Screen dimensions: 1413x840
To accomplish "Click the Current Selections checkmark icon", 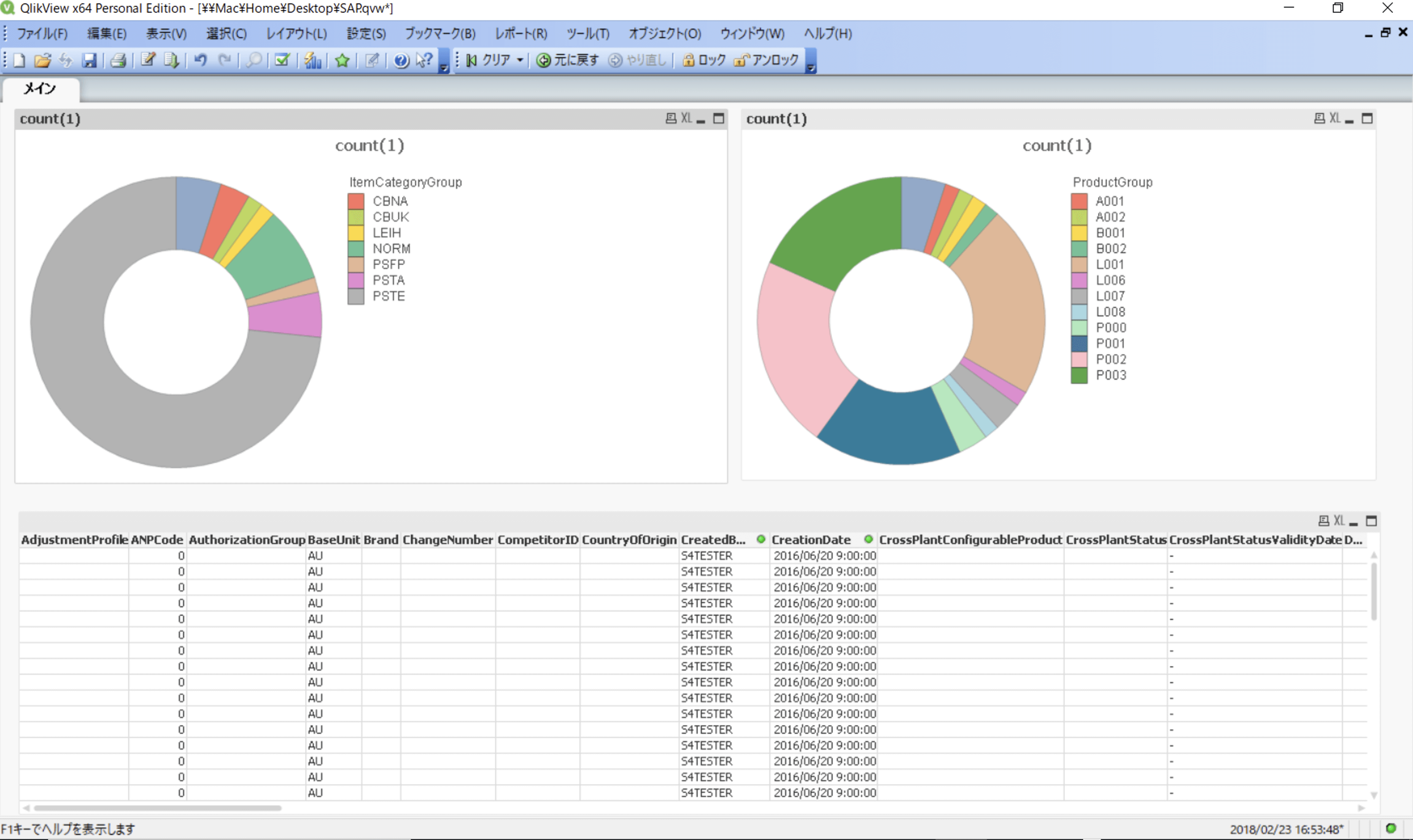I will click(x=282, y=60).
